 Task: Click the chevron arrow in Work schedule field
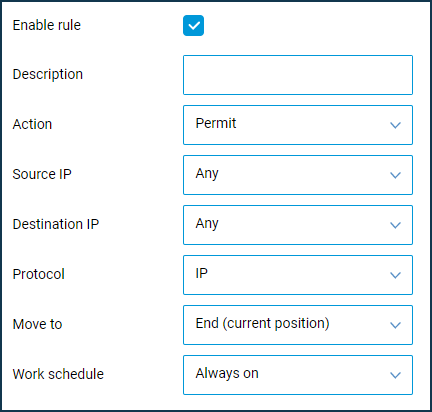click(395, 375)
